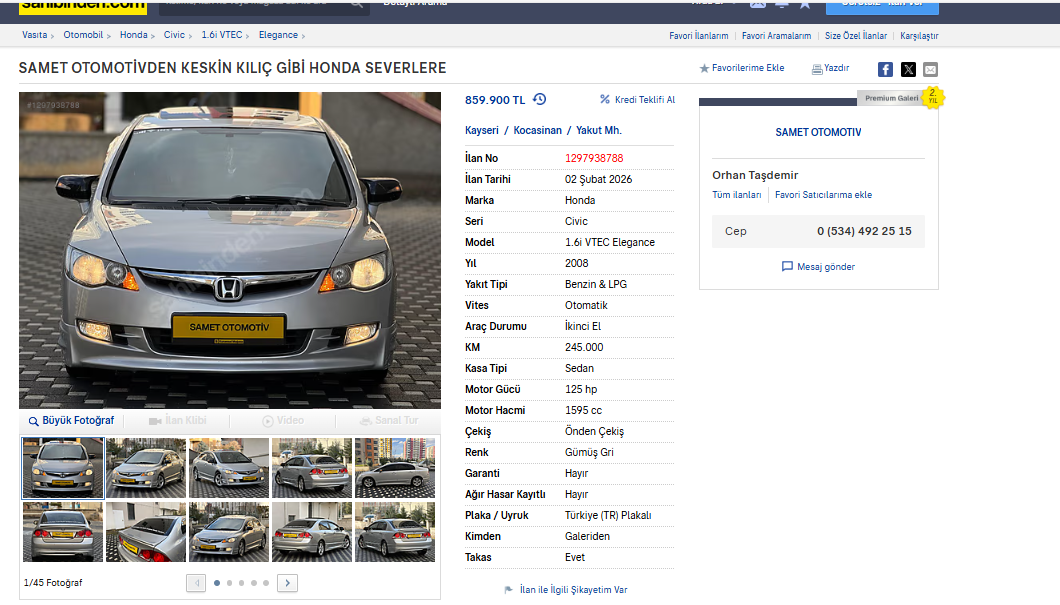
Task: Open Yakut Mh. neighborhood link
Action: point(598,130)
